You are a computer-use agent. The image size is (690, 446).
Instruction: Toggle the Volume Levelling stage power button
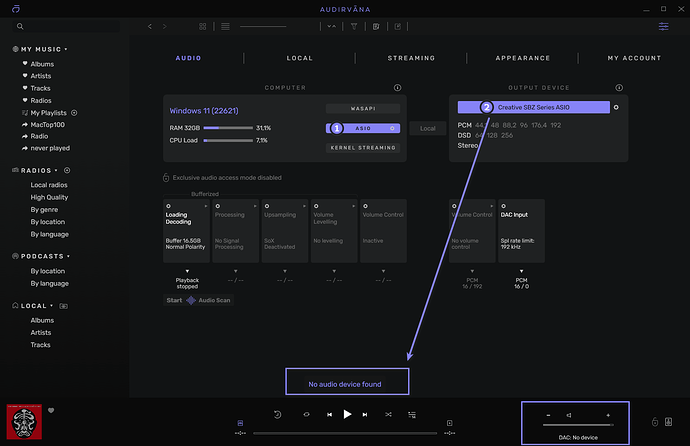click(316, 206)
